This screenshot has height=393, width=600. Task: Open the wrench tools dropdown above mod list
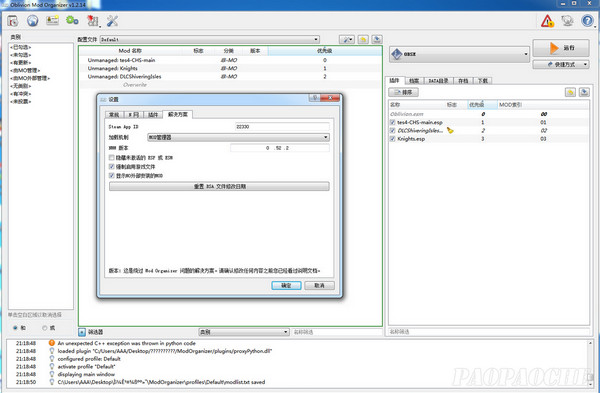[347, 39]
